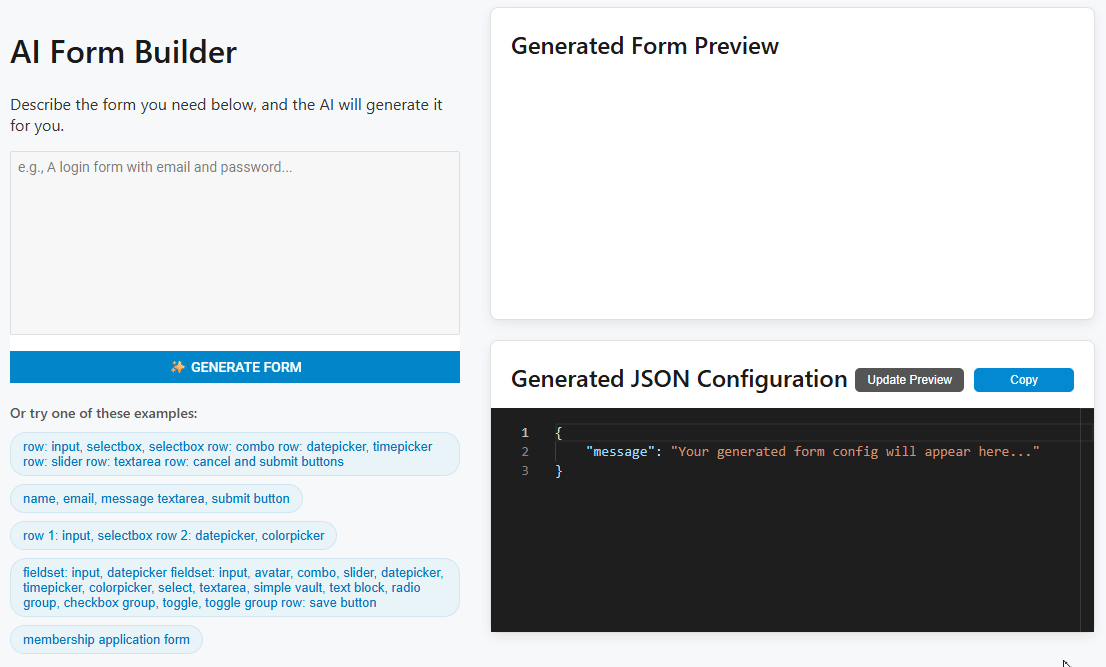Select the 'fieldset: input, datepicker' example chip
The width and height of the screenshot is (1106, 667).
click(x=235, y=587)
